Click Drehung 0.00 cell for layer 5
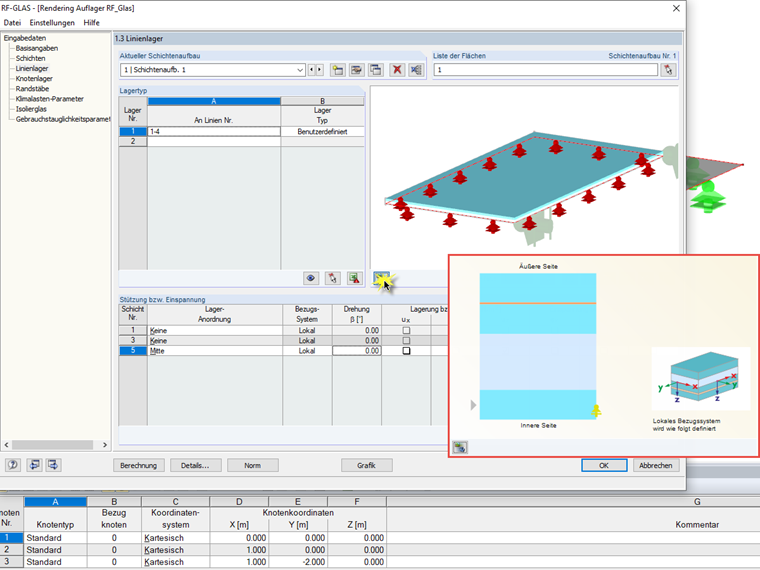 pos(357,351)
